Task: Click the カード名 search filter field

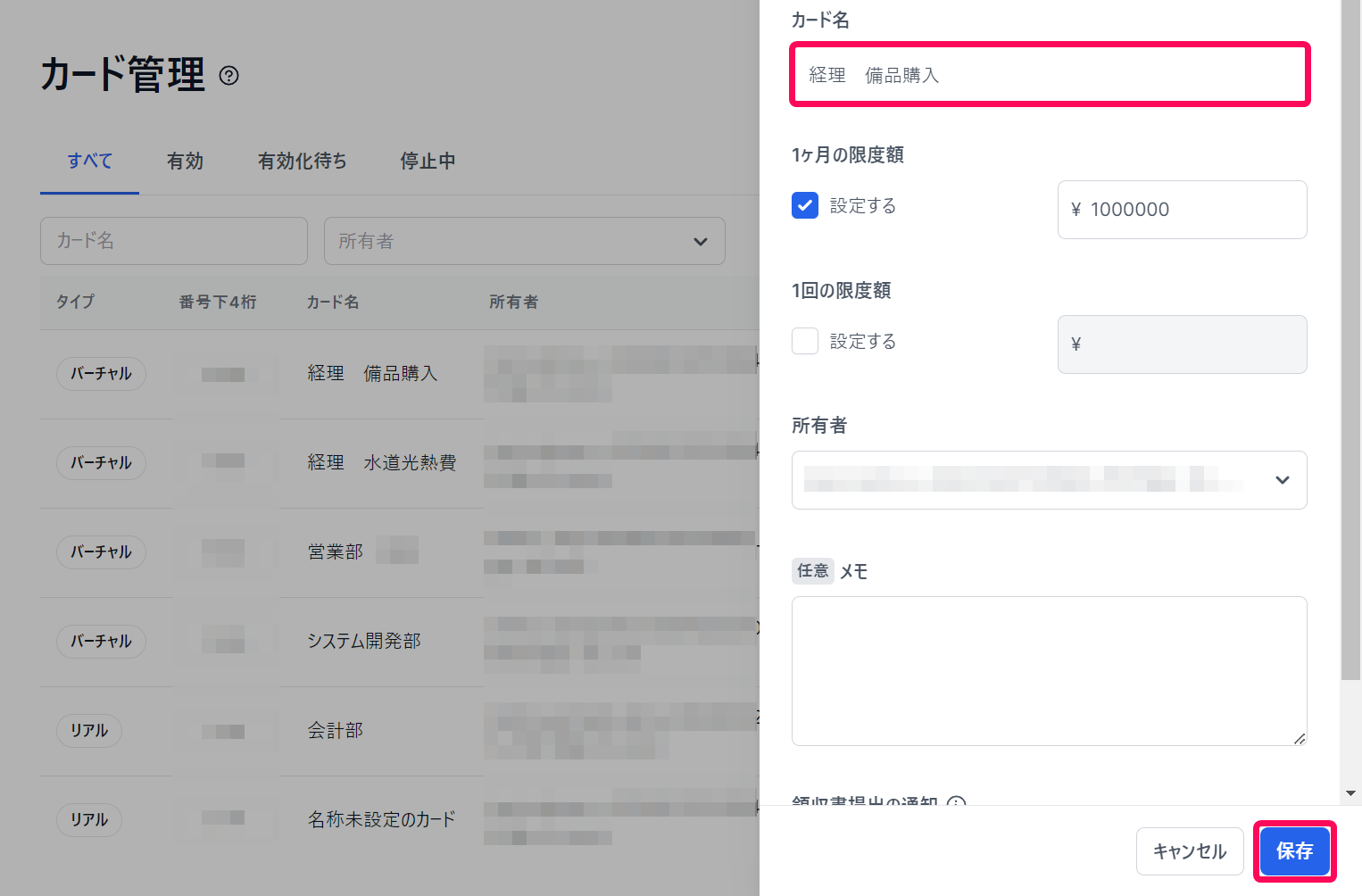Action: (174, 241)
